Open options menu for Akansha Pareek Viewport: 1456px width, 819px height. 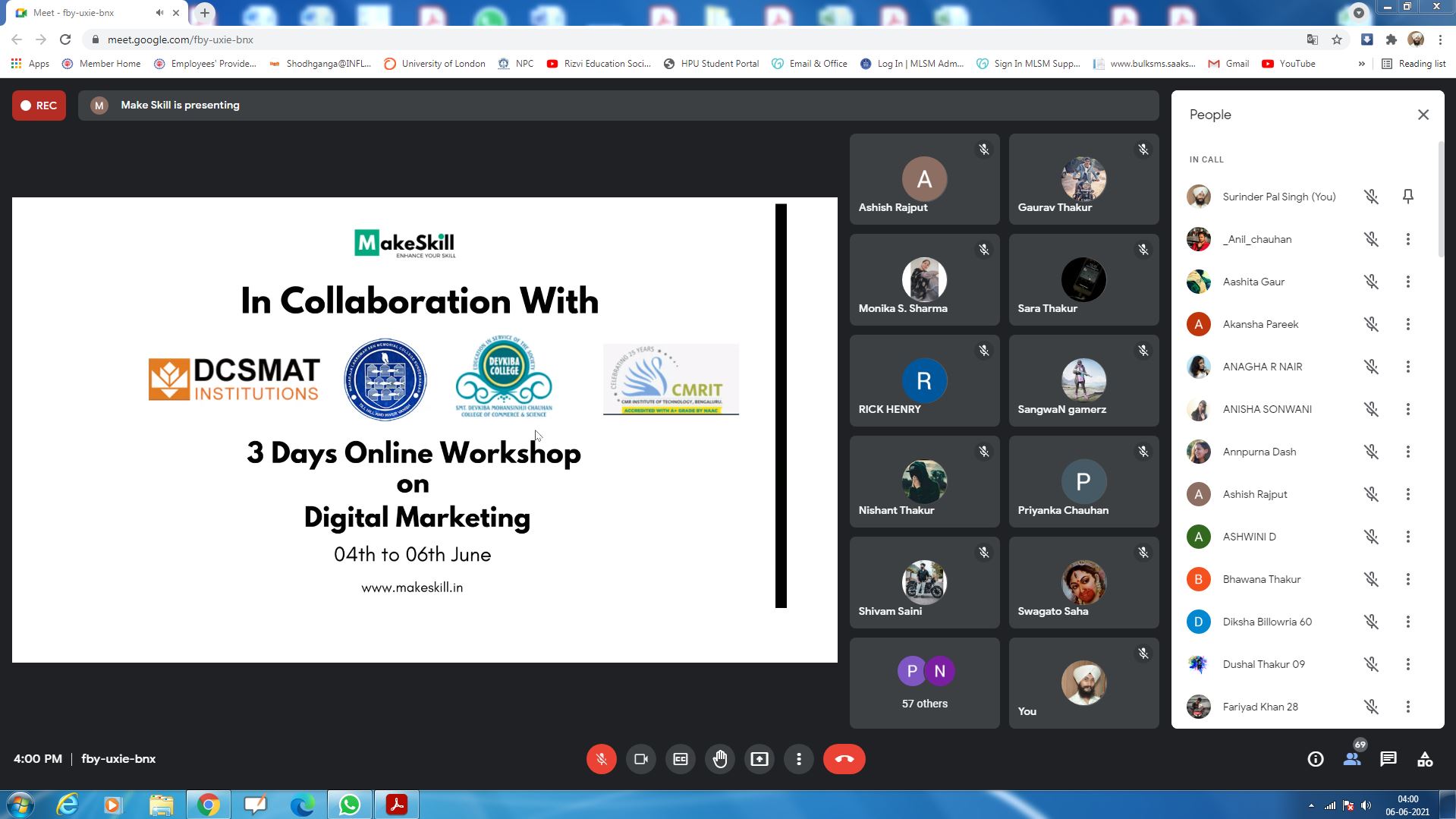[1407, 324]
